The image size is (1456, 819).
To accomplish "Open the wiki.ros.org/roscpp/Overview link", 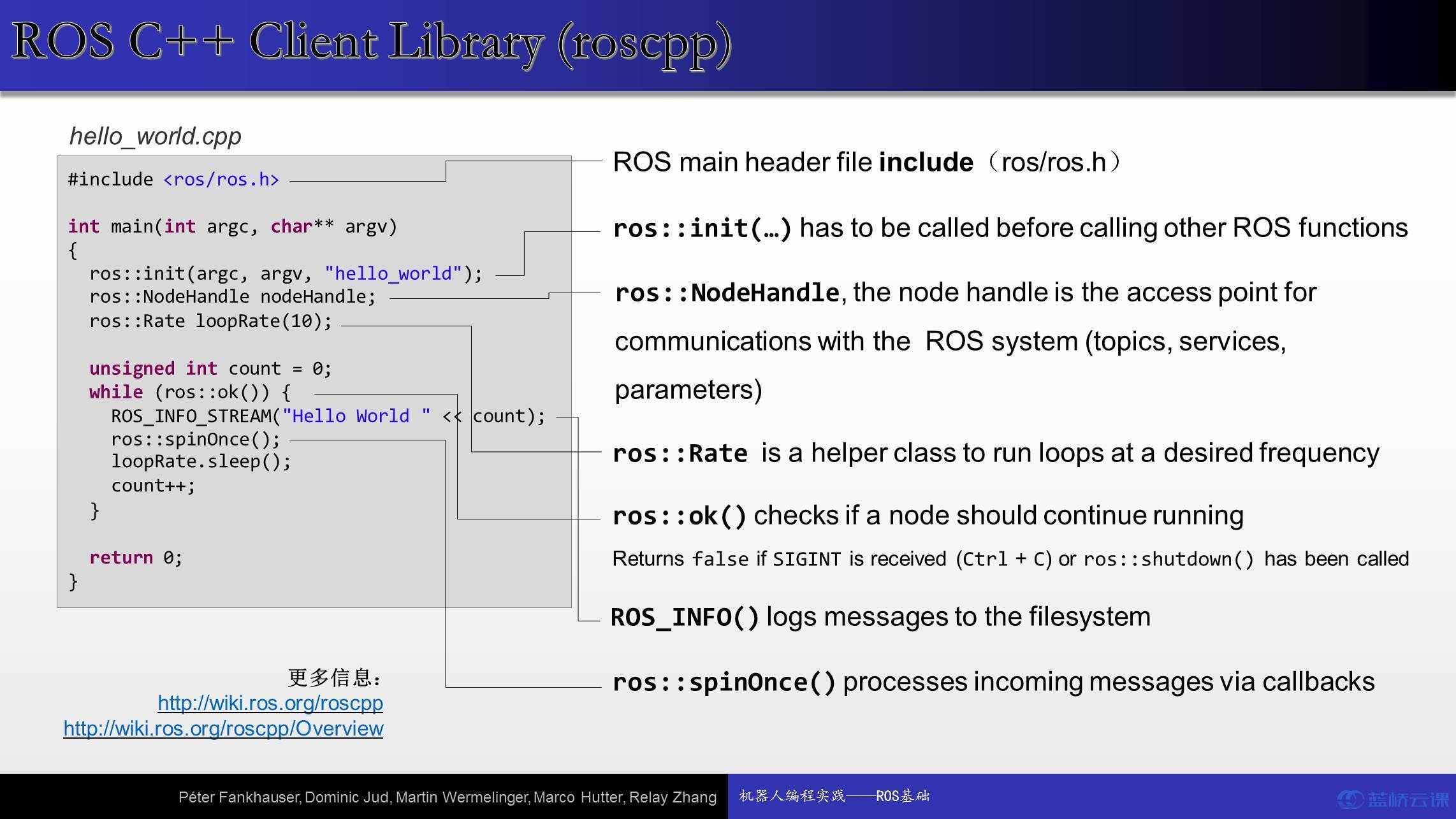I will click(x=223, y=728).
